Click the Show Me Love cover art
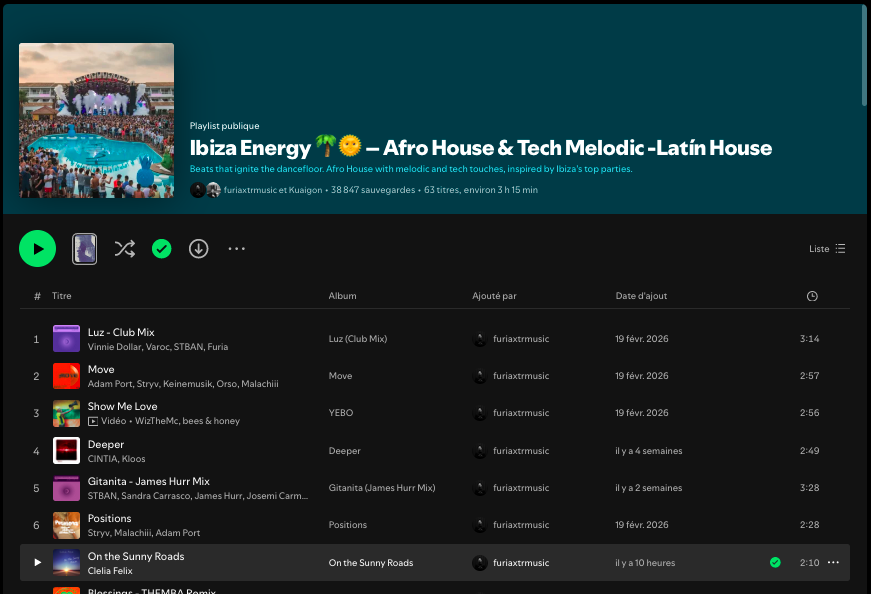The width and height of the screenshot is (871, 594). click(66, 413)
